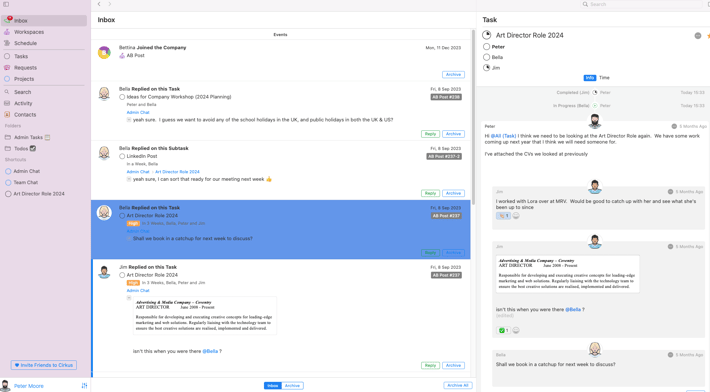Viewport: 710px width, 392px height.
Task: Open options icon on Peter's message
Action: tap(674, 126)
